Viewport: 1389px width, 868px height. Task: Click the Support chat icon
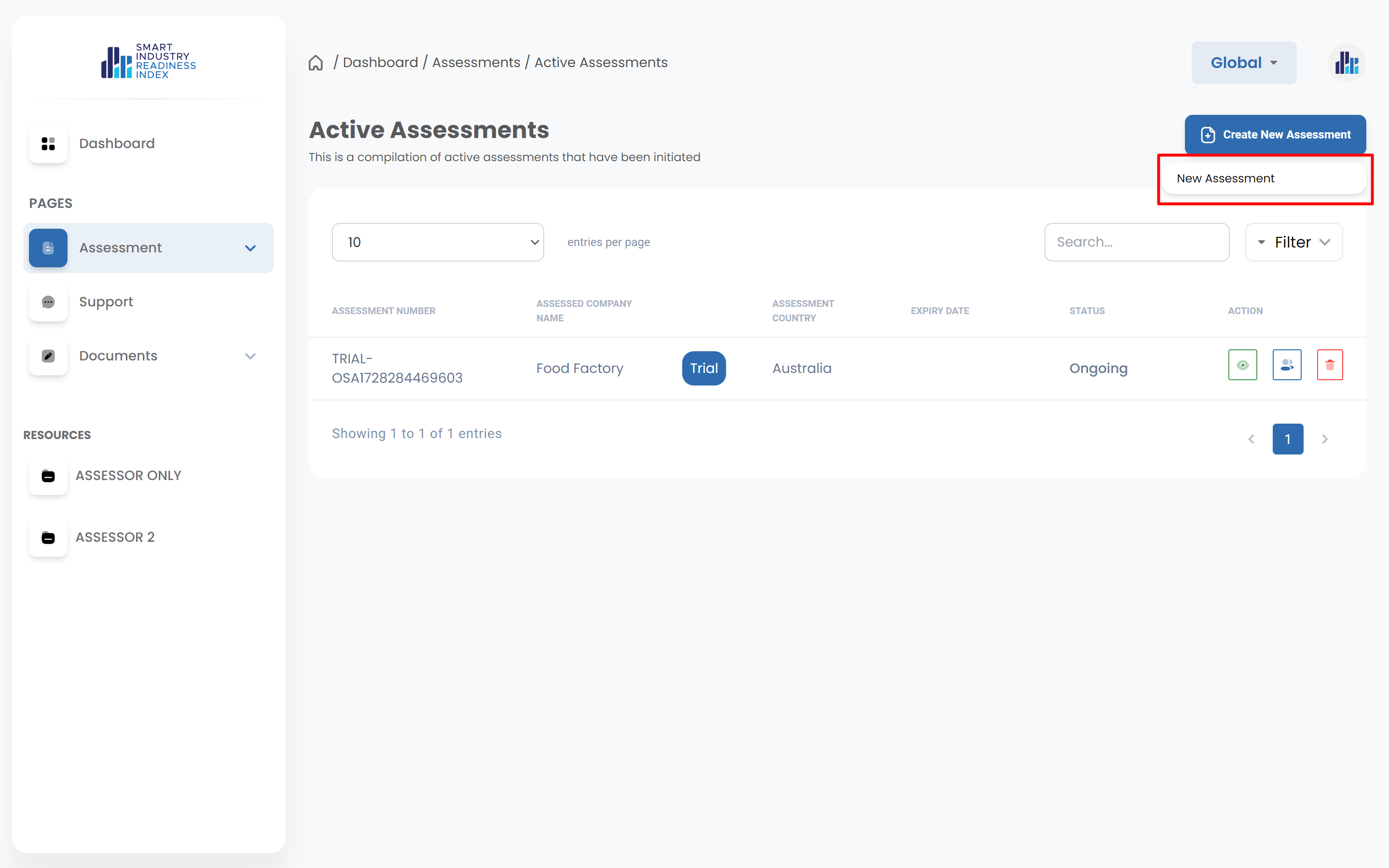click(48, 302)
